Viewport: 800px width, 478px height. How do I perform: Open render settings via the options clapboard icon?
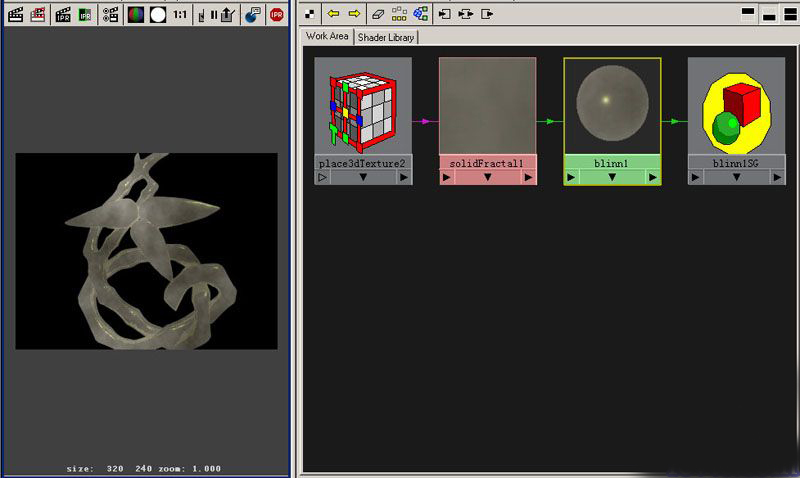point(110,15)
